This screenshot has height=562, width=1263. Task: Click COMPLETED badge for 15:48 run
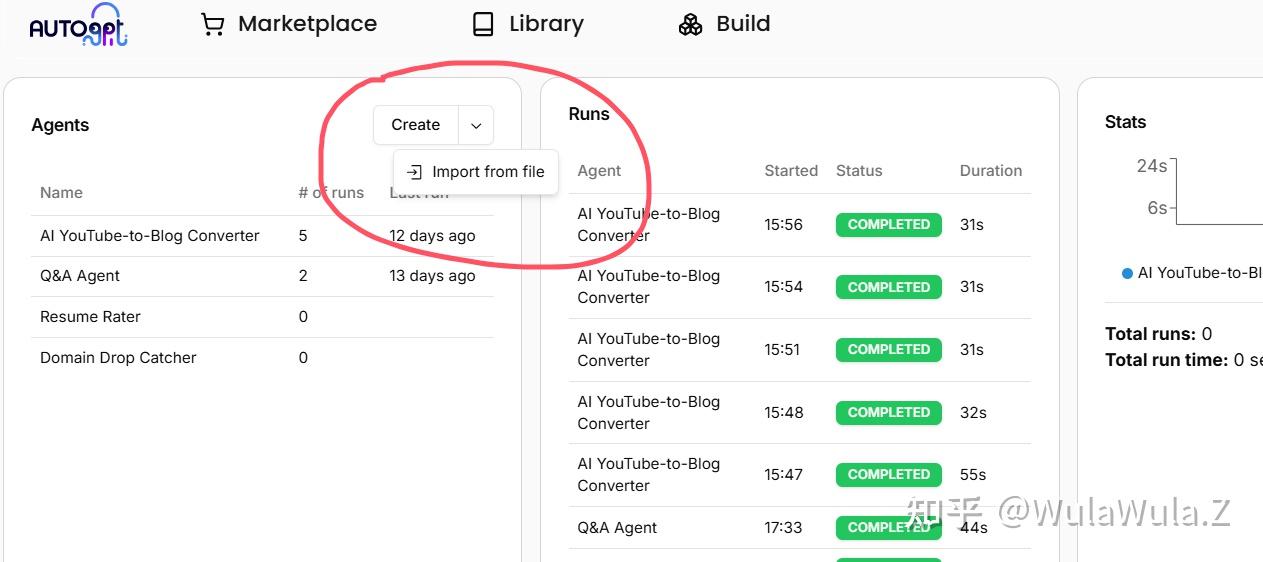[x=888, y=412]
